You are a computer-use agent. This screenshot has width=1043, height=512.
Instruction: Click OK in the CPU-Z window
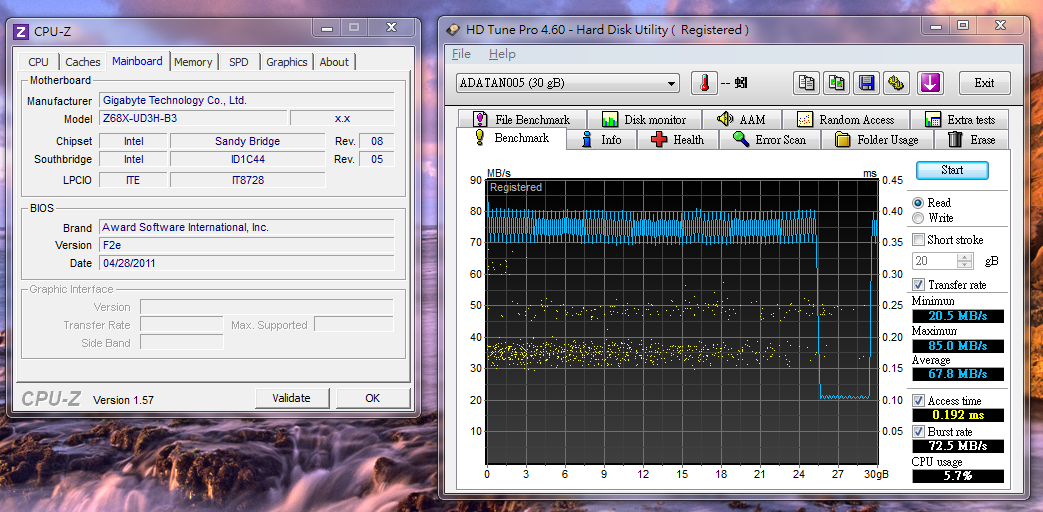pyautogui.click(x=372, y=398)
